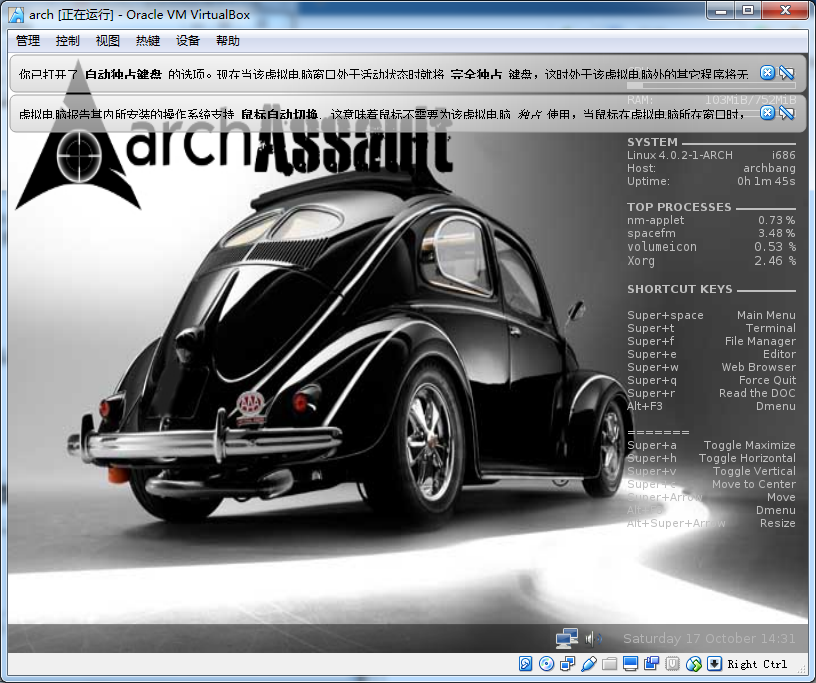Image resolution: width=816 pixels, height=683 pixels.
Task: Click the VirtualBox window title icon
Action: point(17,15)
